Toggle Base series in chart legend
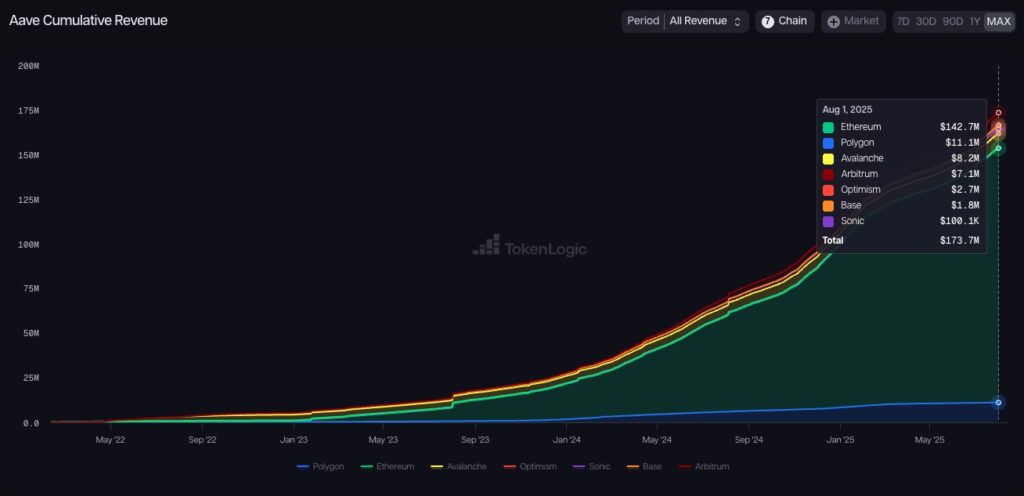Screen dimensions: 1024x496 (x=643, y=467)
